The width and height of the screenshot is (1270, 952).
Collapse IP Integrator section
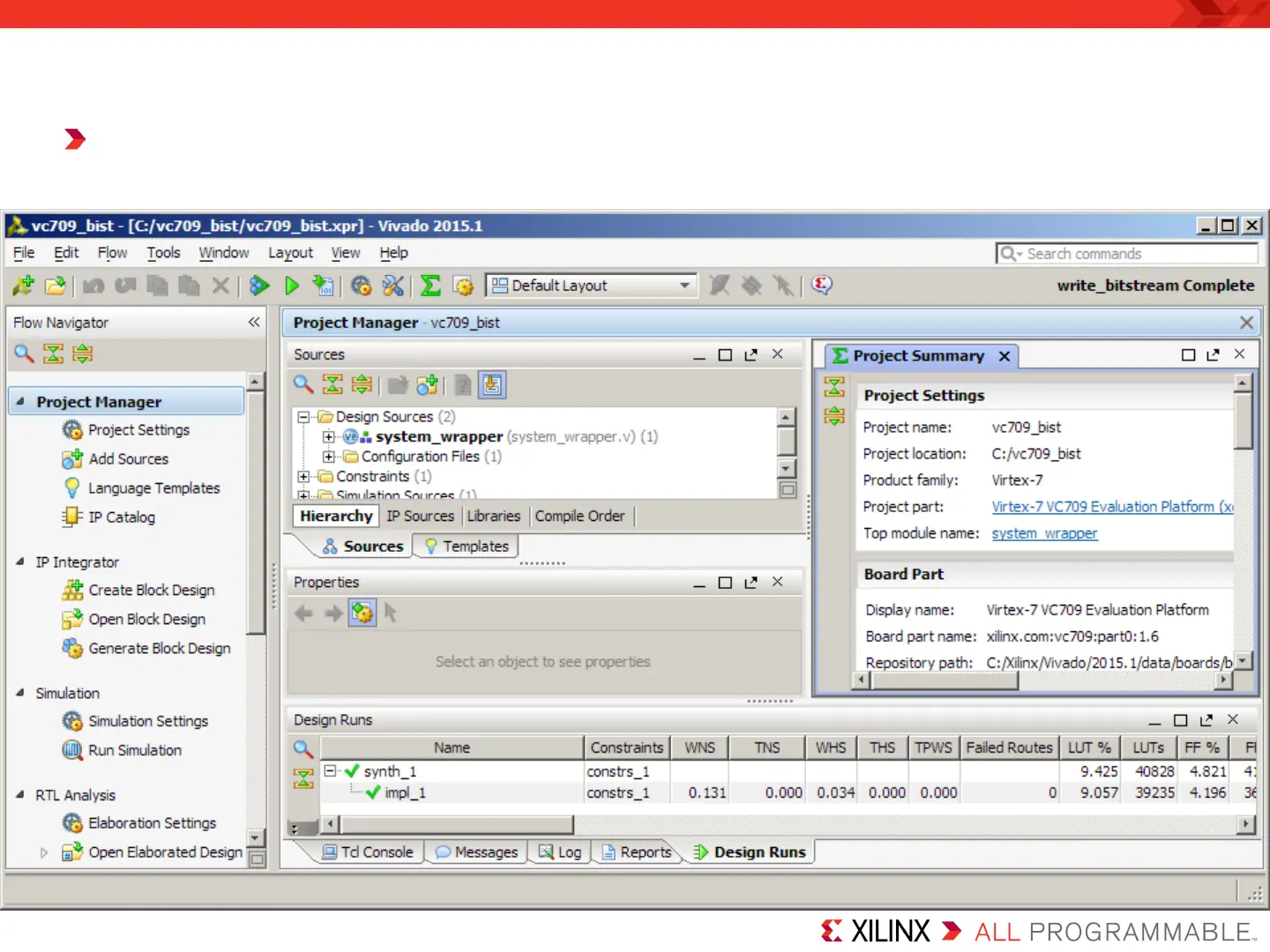[x=20, y=562]
